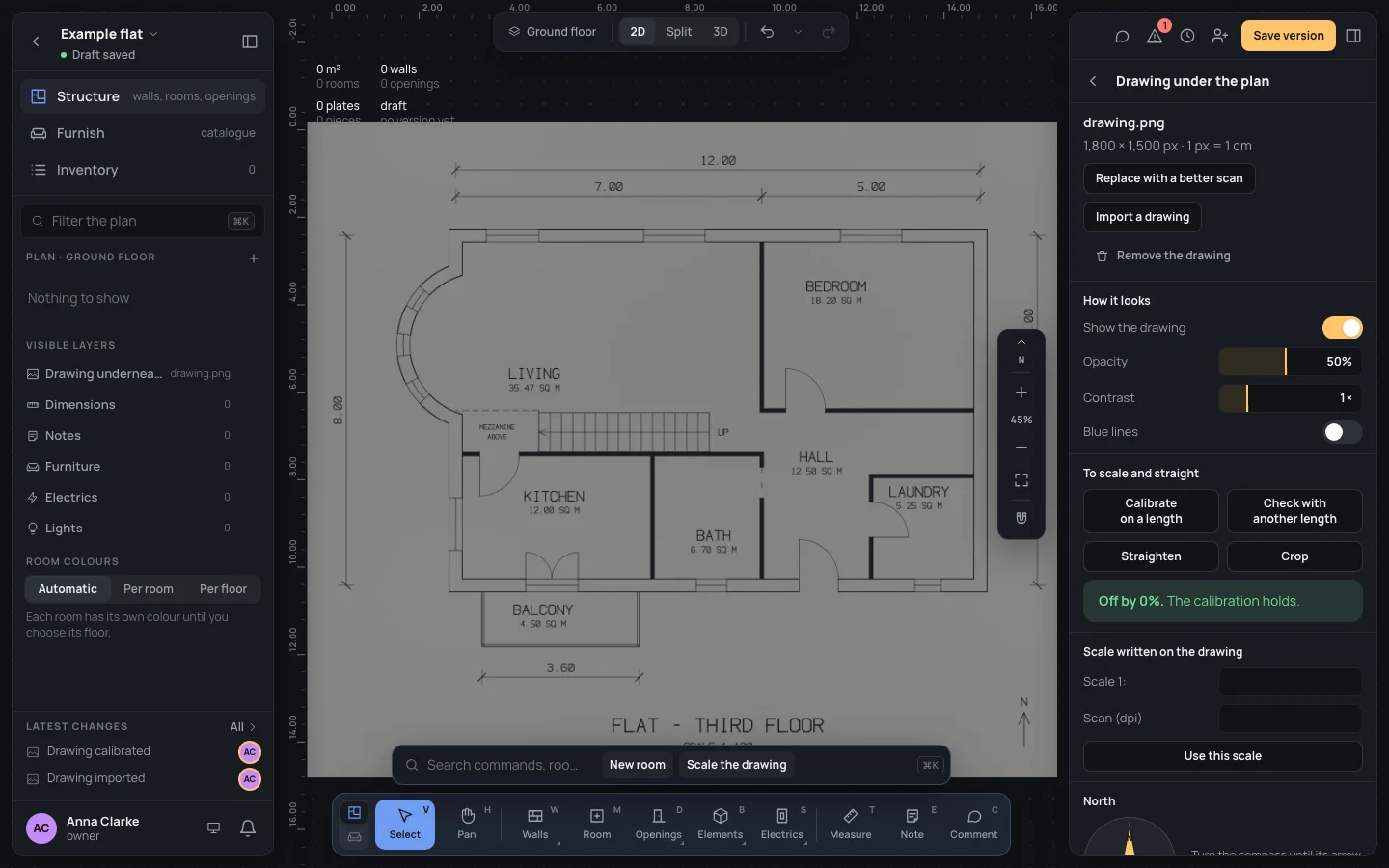1389x868 pixels.
Task: Select Per room colour option
Action: (x=149, y=589)
